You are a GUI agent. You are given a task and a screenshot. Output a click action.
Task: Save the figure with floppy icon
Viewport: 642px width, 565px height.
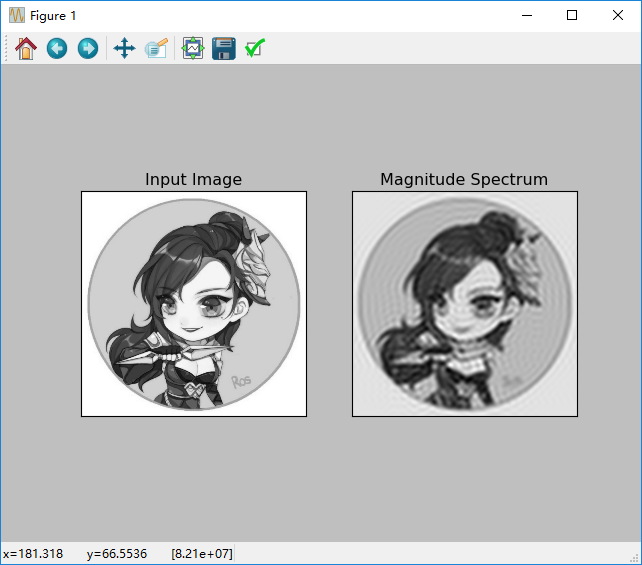tap(224, 48)
